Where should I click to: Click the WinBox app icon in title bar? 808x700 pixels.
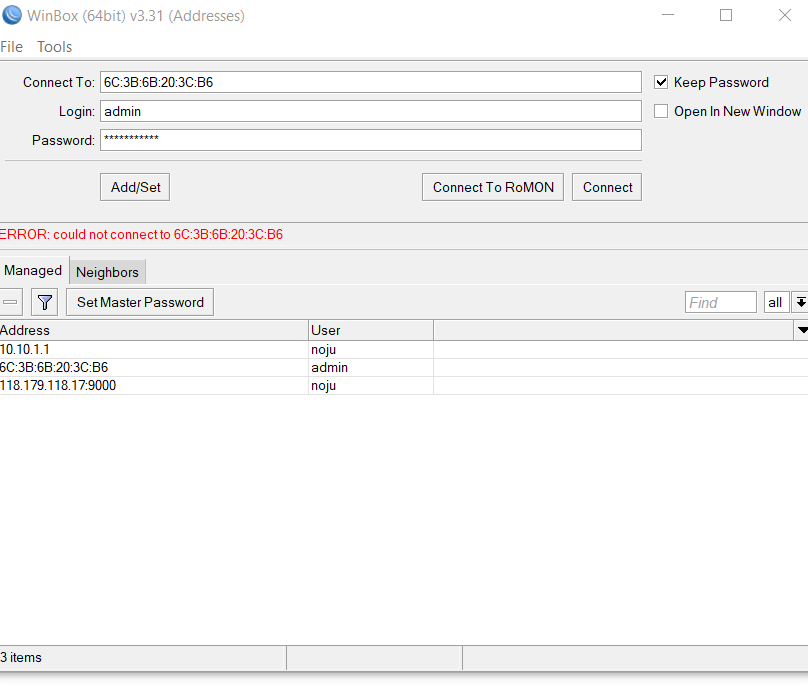(x=12, y=15)
